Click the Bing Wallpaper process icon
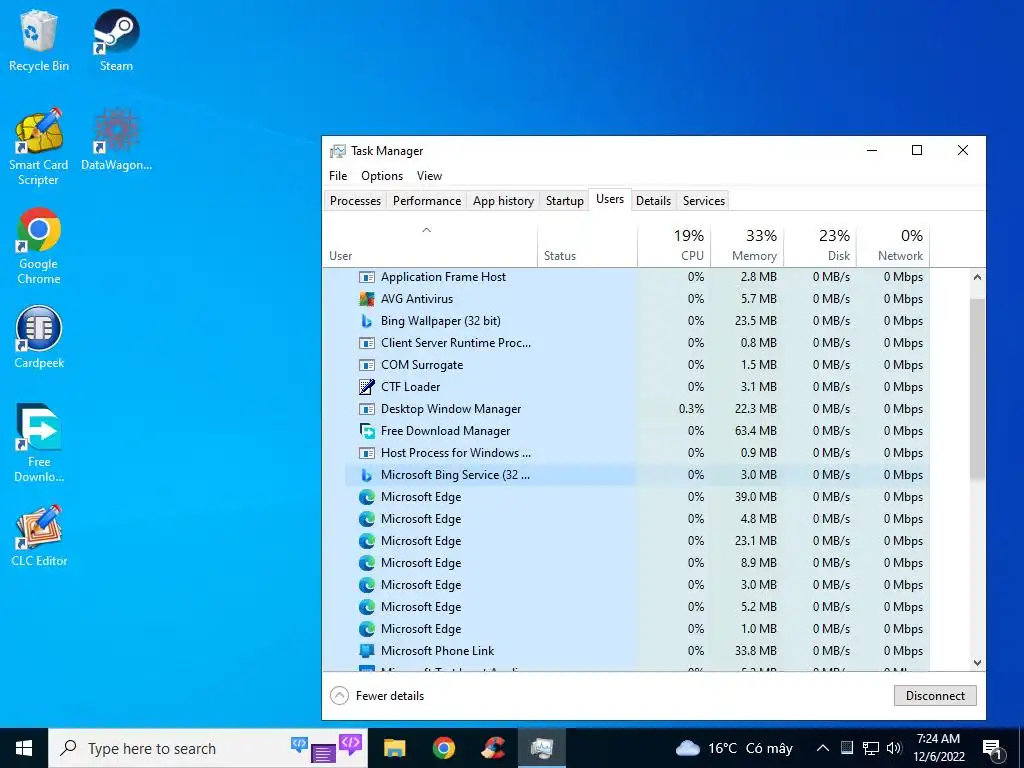The height and width of the screenshot is (768, 1024). 367,321
